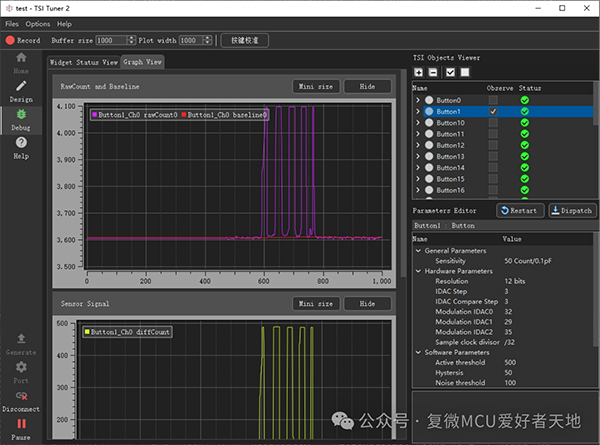Click expand-all plus icon in Objects Viewer

click(x=419, y=72)
